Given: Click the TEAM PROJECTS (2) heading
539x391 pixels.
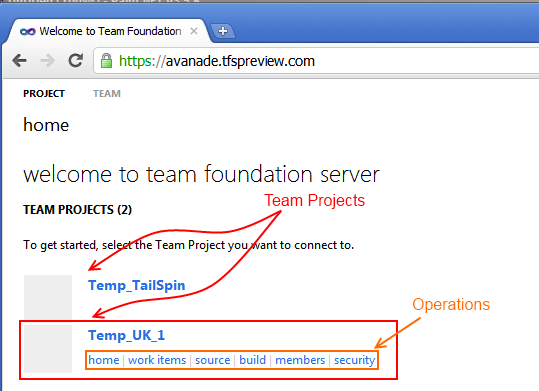Looking at the screenshot, I should 77,209.
